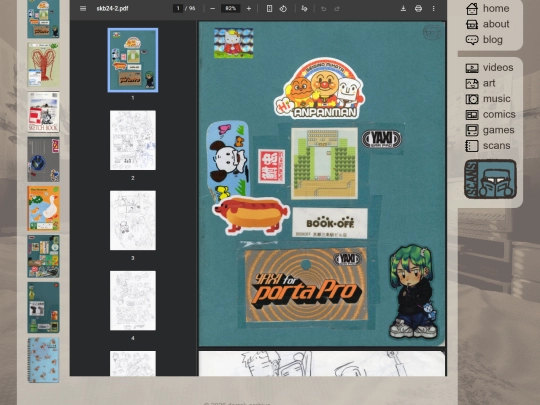
Task: Select page 2 thumbnail in PDF sidebar
Action: coord(133,140)
